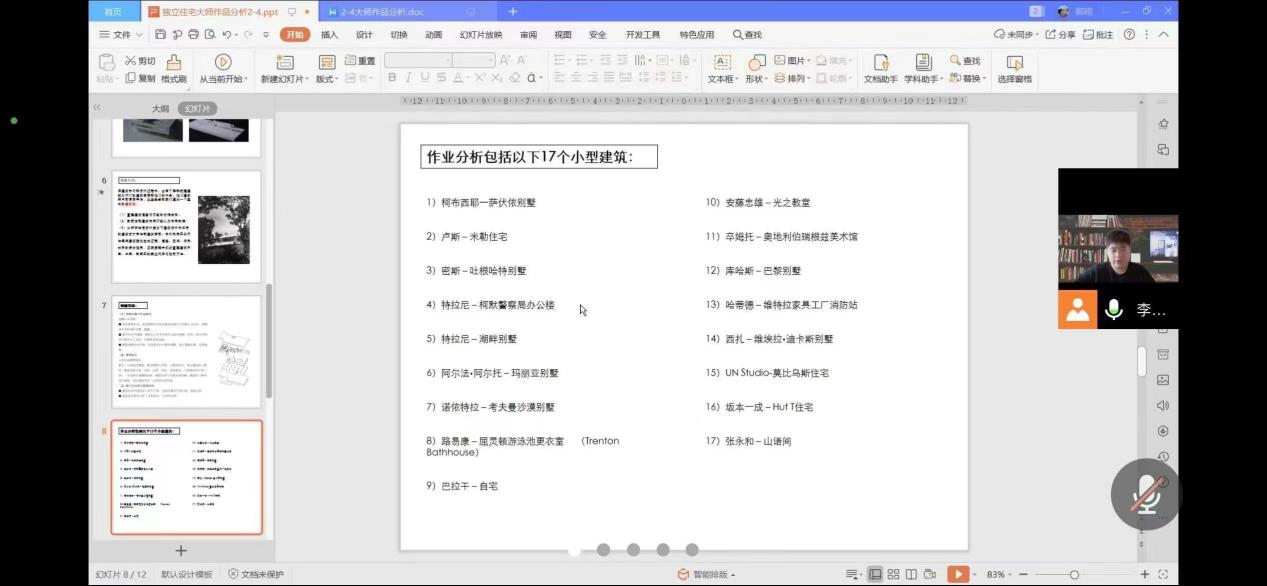The image size is (1267, 586).
Task: Click the 新建幻灯片 new slide icon
Action: pos(284,62)
